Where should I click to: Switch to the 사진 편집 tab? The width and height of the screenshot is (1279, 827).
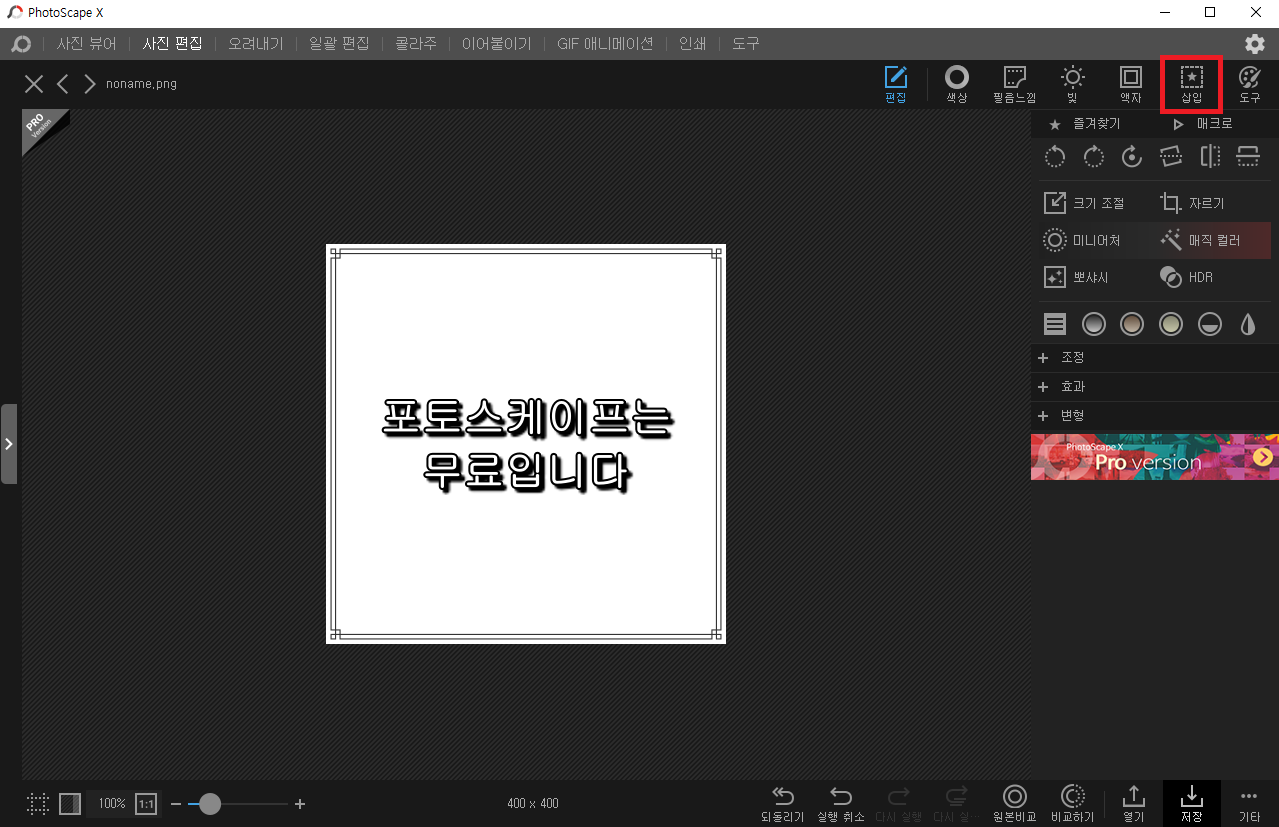click(173, 44)
